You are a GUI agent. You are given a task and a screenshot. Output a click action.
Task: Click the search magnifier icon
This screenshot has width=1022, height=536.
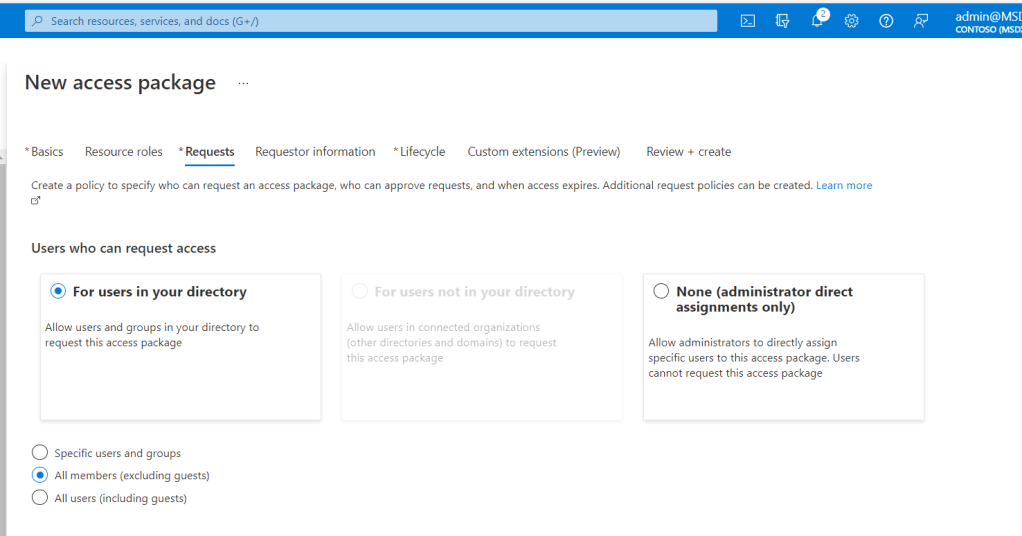pos(37,21)
